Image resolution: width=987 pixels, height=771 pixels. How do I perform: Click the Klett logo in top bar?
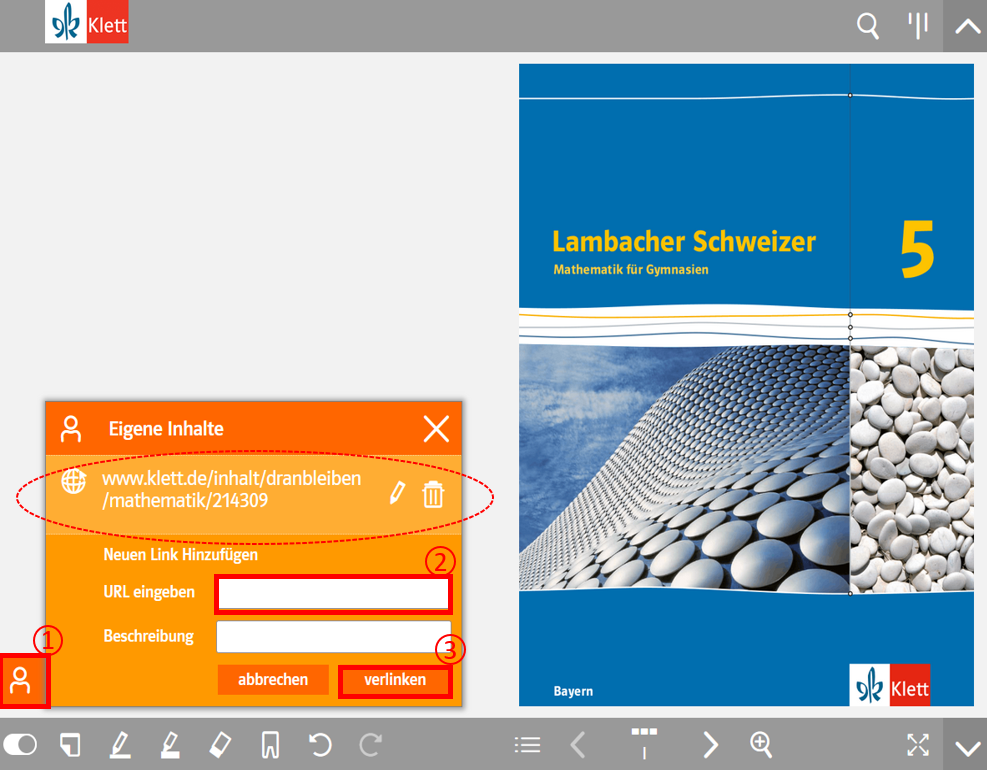click(87, 22)
